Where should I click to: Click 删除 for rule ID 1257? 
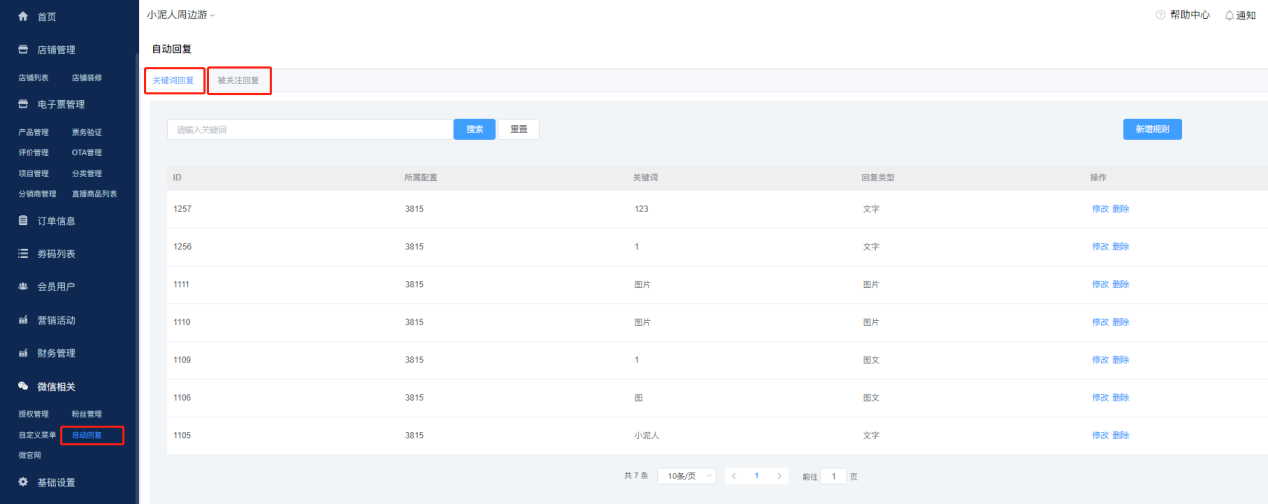pyautogui.click(x=1120, y=209)
